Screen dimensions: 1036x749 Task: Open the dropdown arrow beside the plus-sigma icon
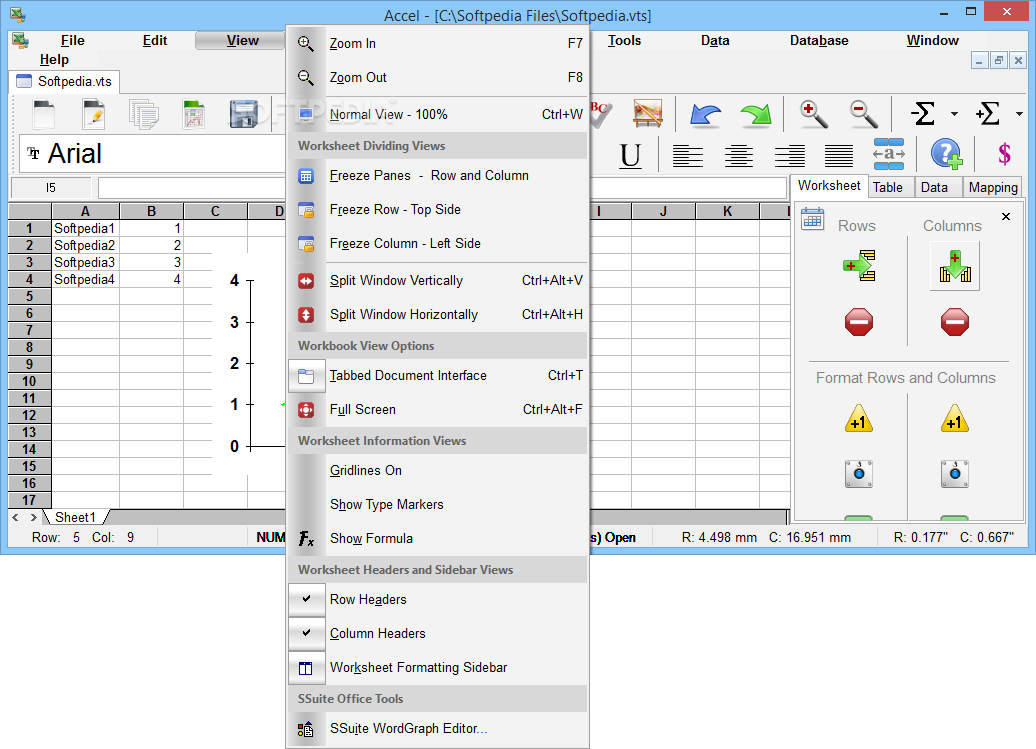[1019, 114]
